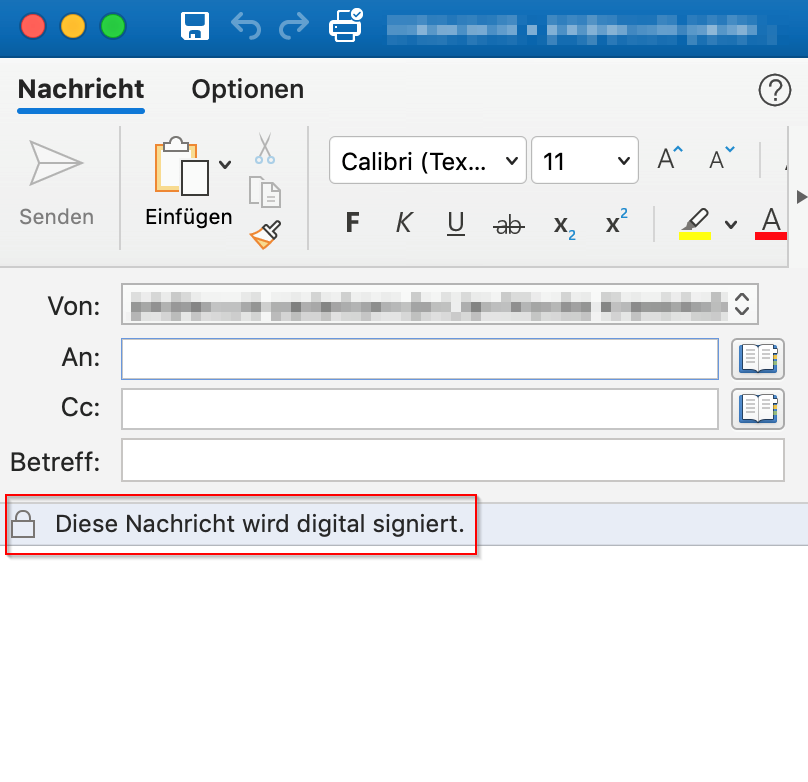Click the Senden button
808x782 pixels.
(56, 183)
